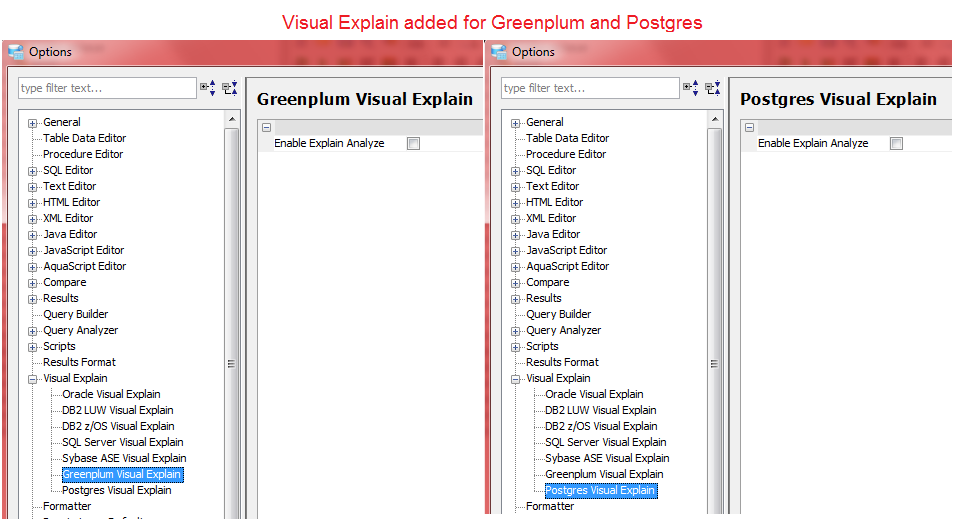This screenshot has height=532, width=956.
Task: Select DB2 LUW Visual Explain in left tree
Action: coord(118,410)
